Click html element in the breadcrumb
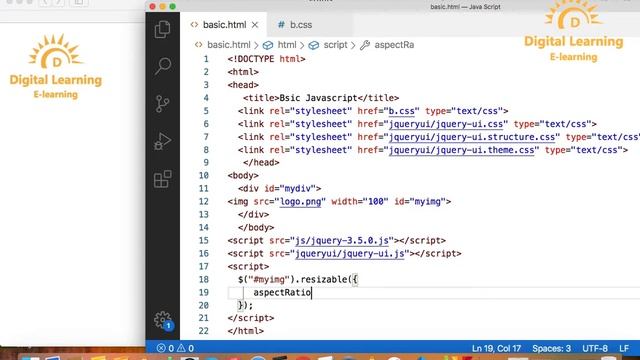The image size is (640, 360). click(x=287, y=45)
